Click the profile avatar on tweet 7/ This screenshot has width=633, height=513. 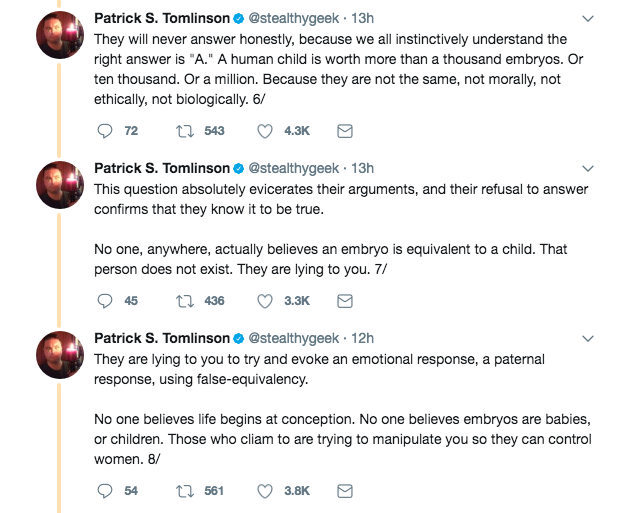[x=59, y=187]
